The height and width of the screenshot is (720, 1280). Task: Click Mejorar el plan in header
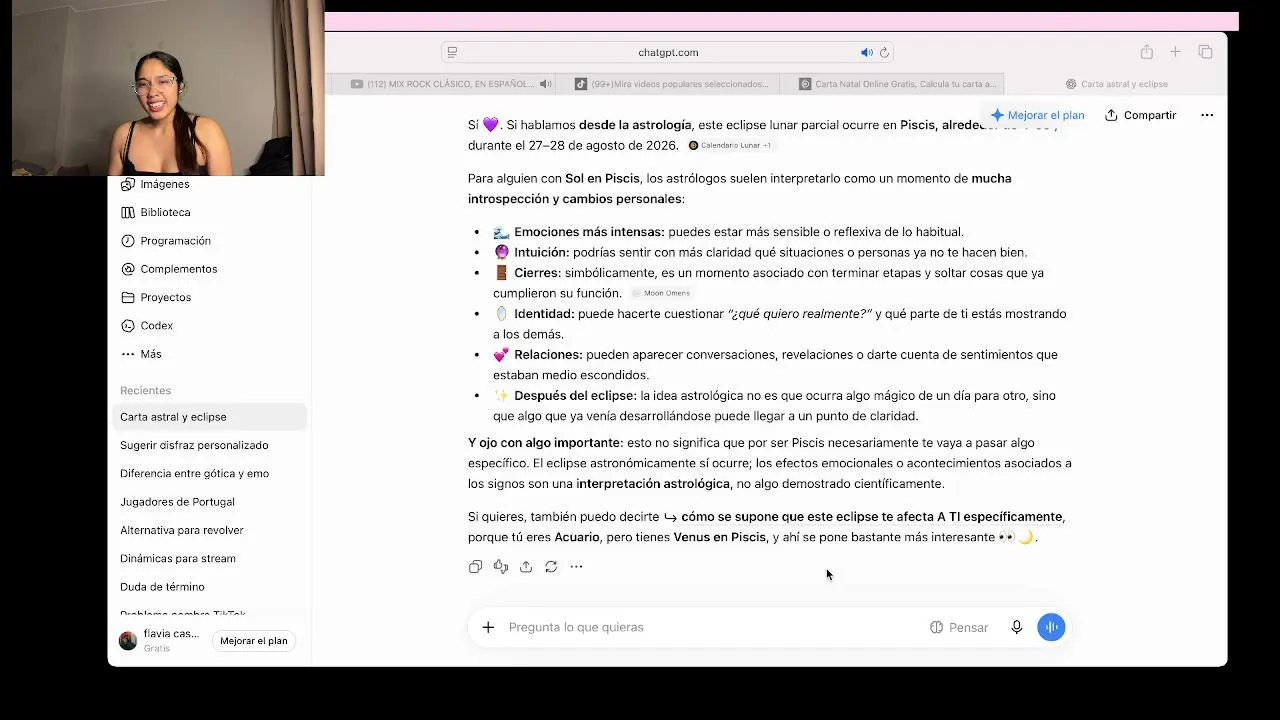click(1037, 115)
